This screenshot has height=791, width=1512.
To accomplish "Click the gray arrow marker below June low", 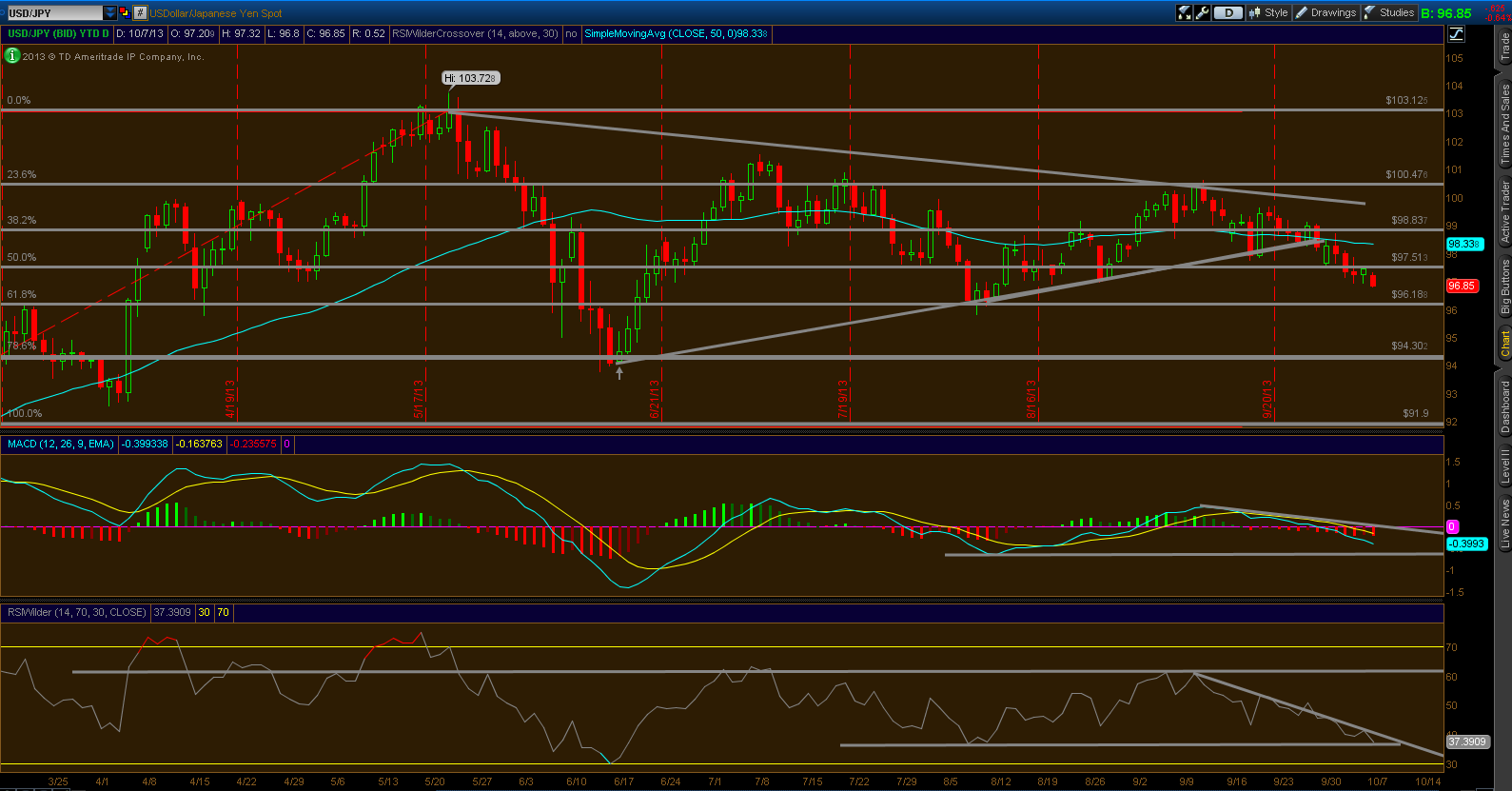I will pyautogui.click(x=619, y=373).
